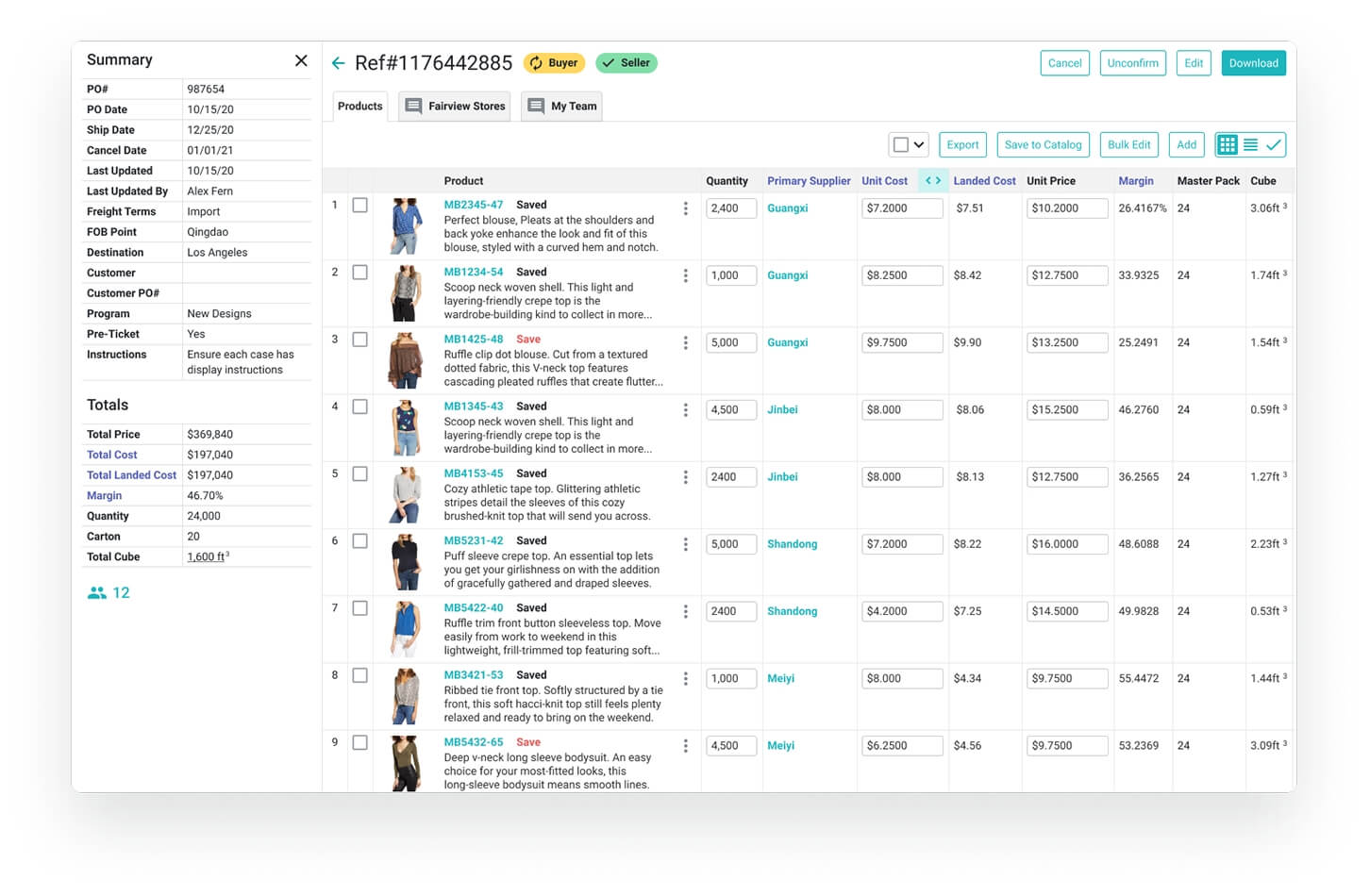Screen dimensions: 1370x896
Task: Collapse columns with the left chevron
Action: [928, 180]
